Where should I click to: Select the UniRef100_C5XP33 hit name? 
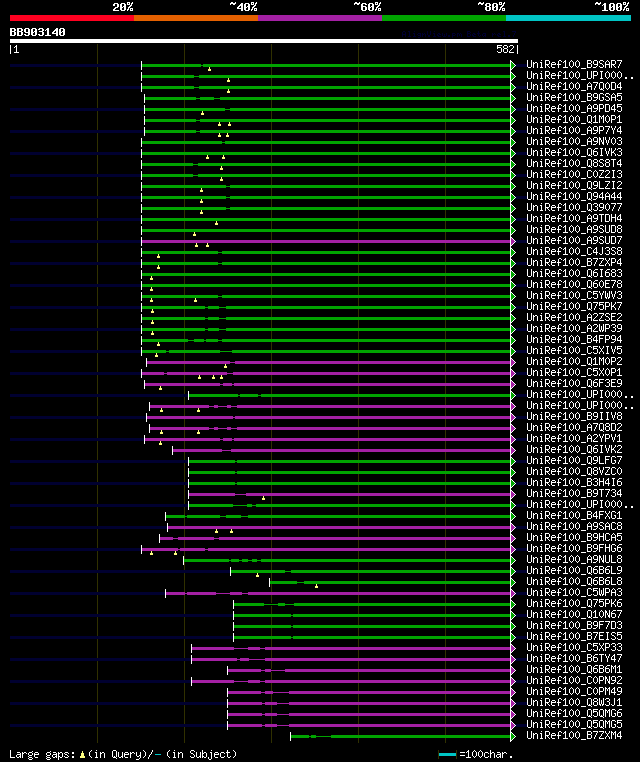click(574, 647)
